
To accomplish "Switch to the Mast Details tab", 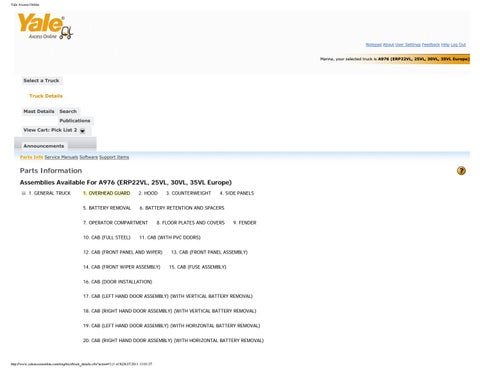I will pyautogui.click(x=39, y=111).
